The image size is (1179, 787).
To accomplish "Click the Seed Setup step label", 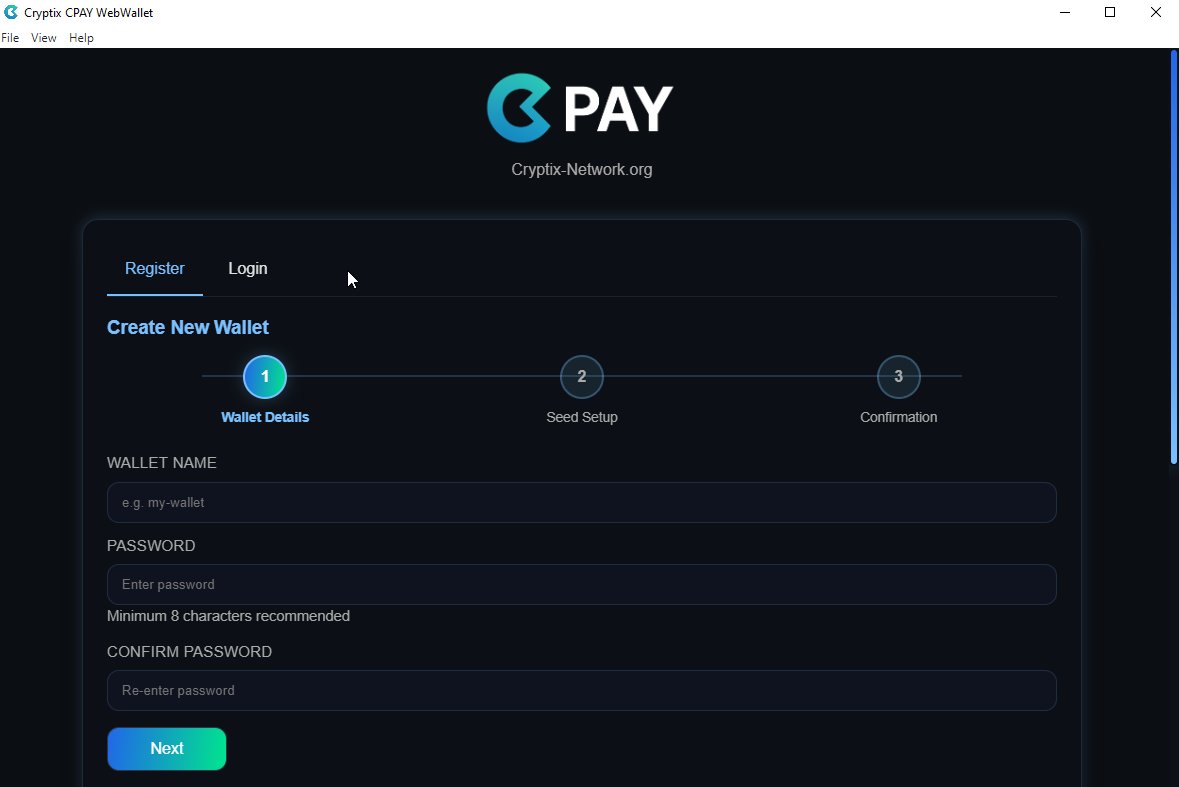I will 581,417.
